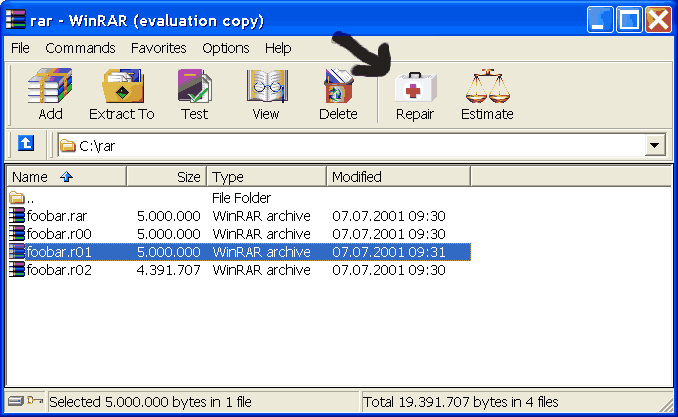Expand the address path dropdown arrow

655,145
